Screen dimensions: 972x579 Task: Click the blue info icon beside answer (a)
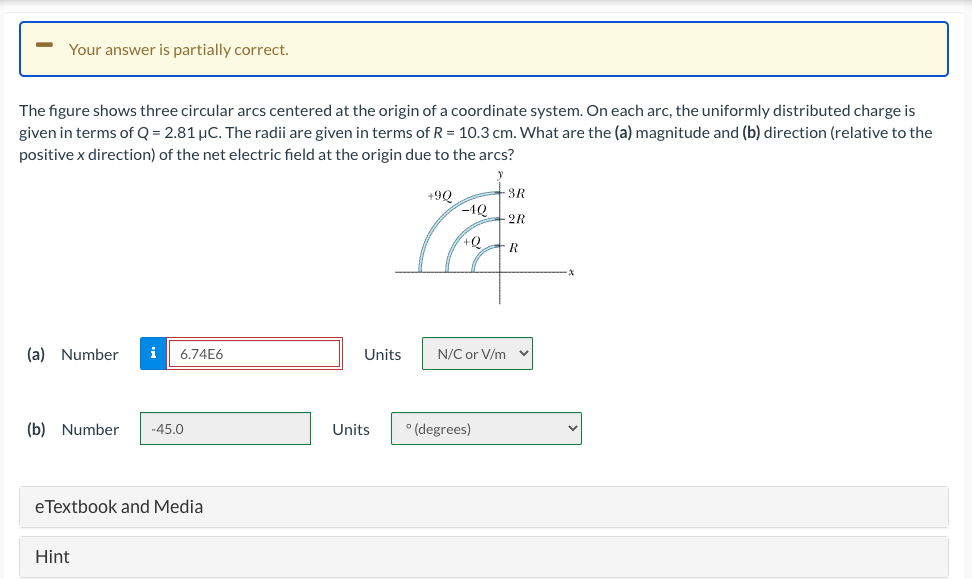(152, 353)
